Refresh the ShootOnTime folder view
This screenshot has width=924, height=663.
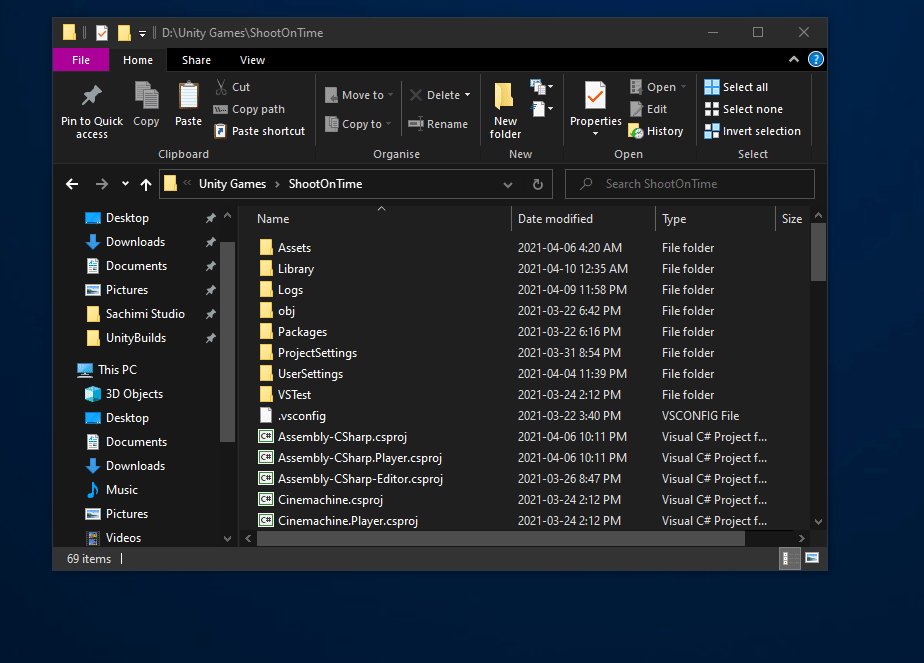pos(537,184)
